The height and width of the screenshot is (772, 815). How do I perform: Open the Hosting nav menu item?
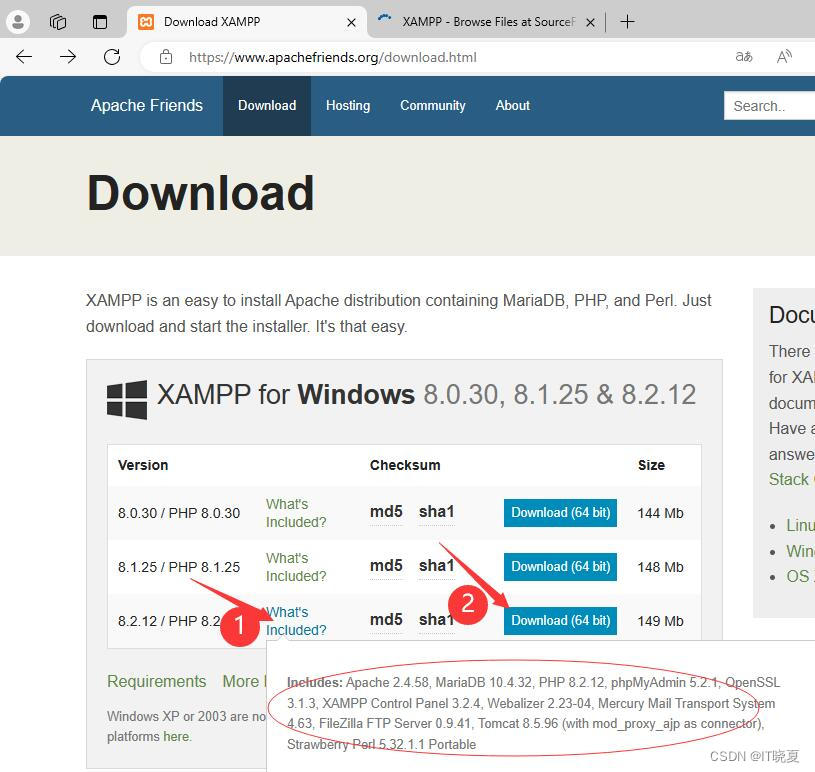(348, 106)
